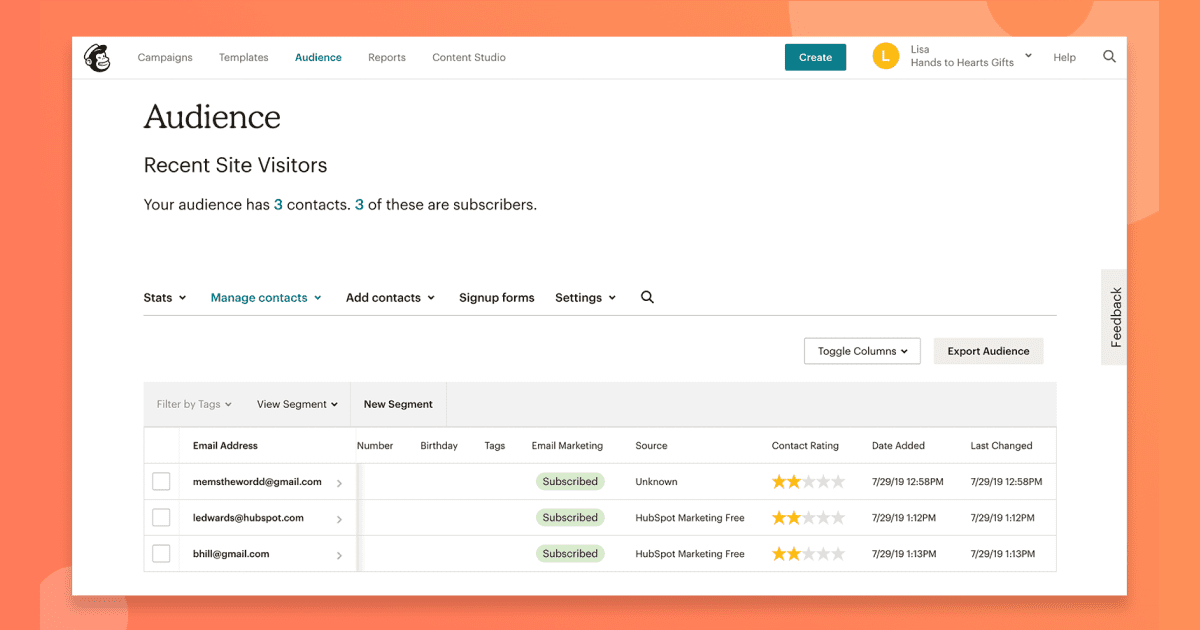Click Subscribed badge for memsthewordd@gmail.com
The image size is (1200, 630).
[570, 482]
